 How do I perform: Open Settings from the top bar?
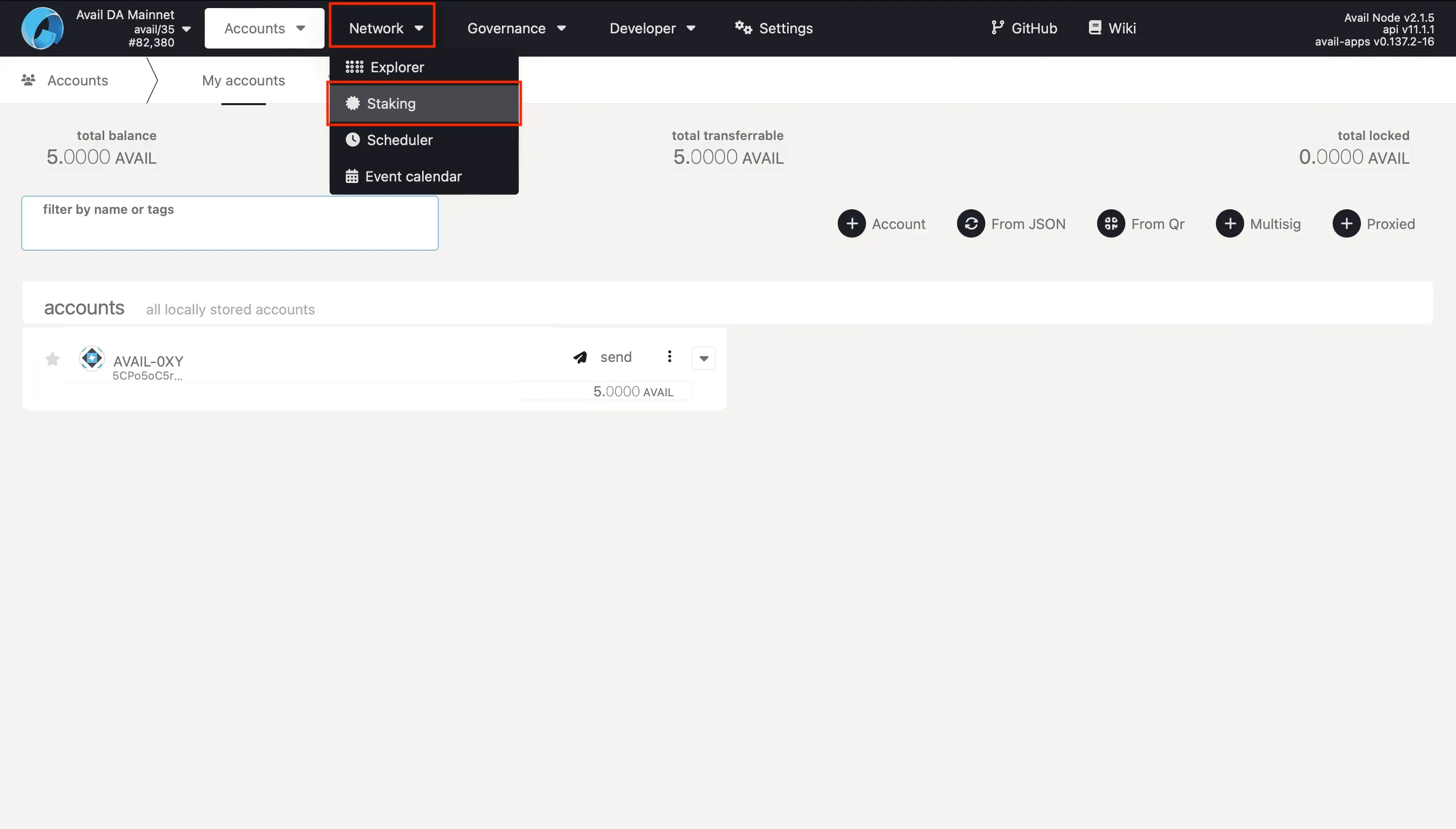point(773,28)
